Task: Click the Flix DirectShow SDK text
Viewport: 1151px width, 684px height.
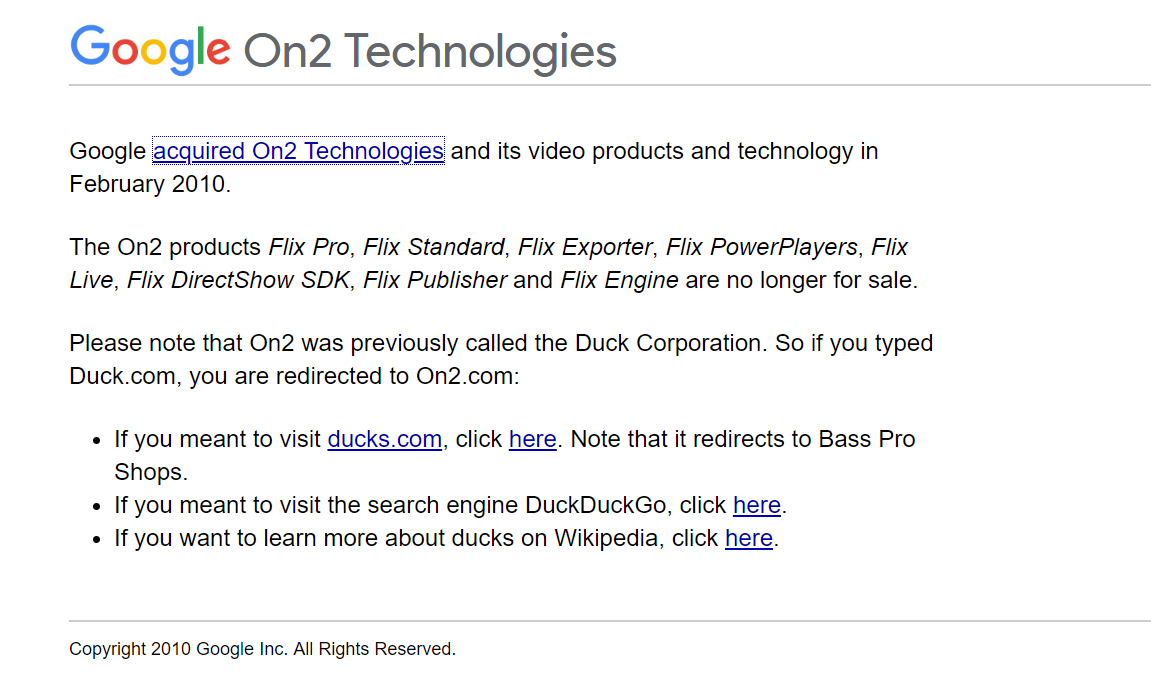Action: 239,280
